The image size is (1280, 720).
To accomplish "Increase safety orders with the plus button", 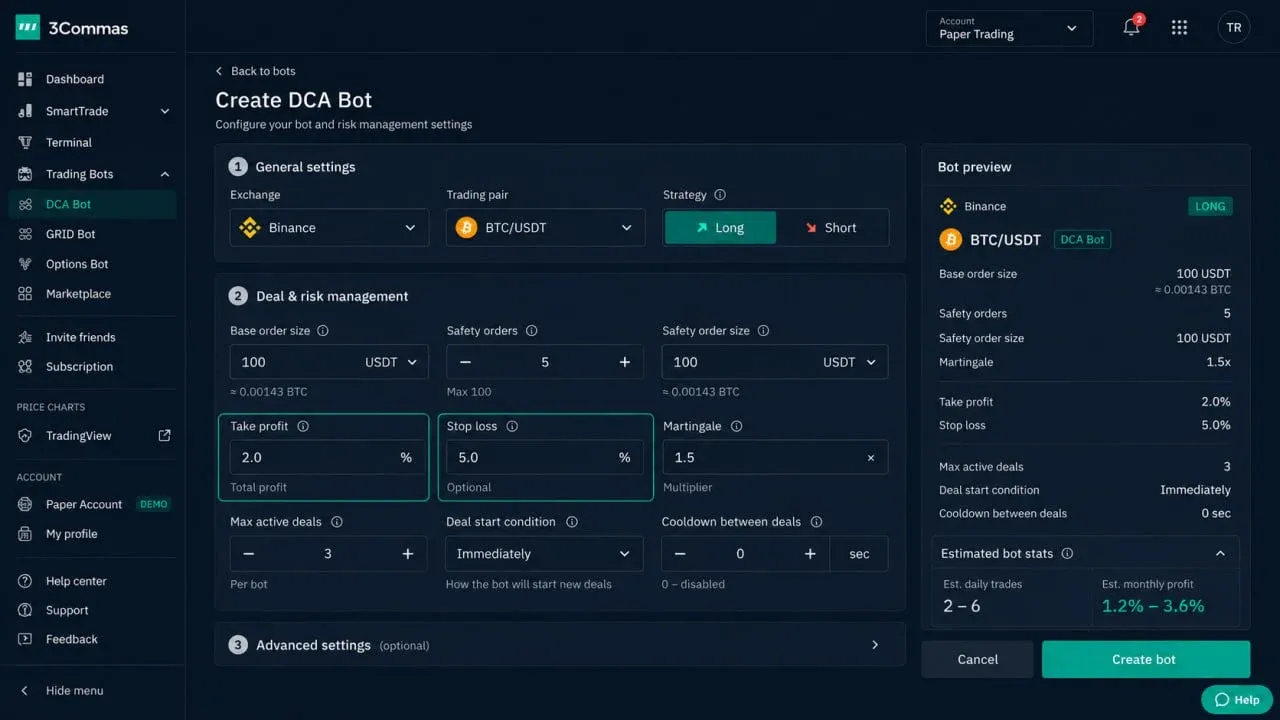I will click(x=625, y=362).
